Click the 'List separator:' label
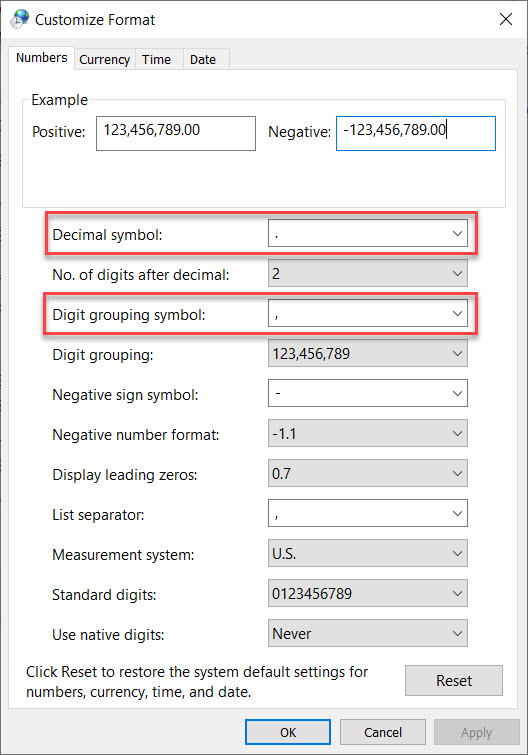 (x=98, y=515)
